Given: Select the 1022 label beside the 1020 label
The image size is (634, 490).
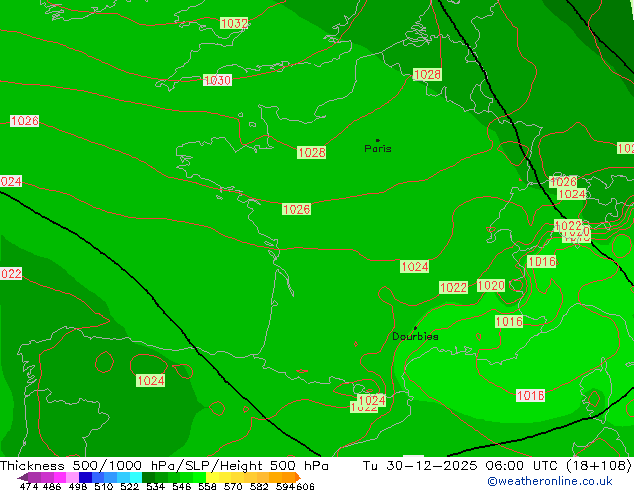Looking at the screenshot, I should point(453,287).
